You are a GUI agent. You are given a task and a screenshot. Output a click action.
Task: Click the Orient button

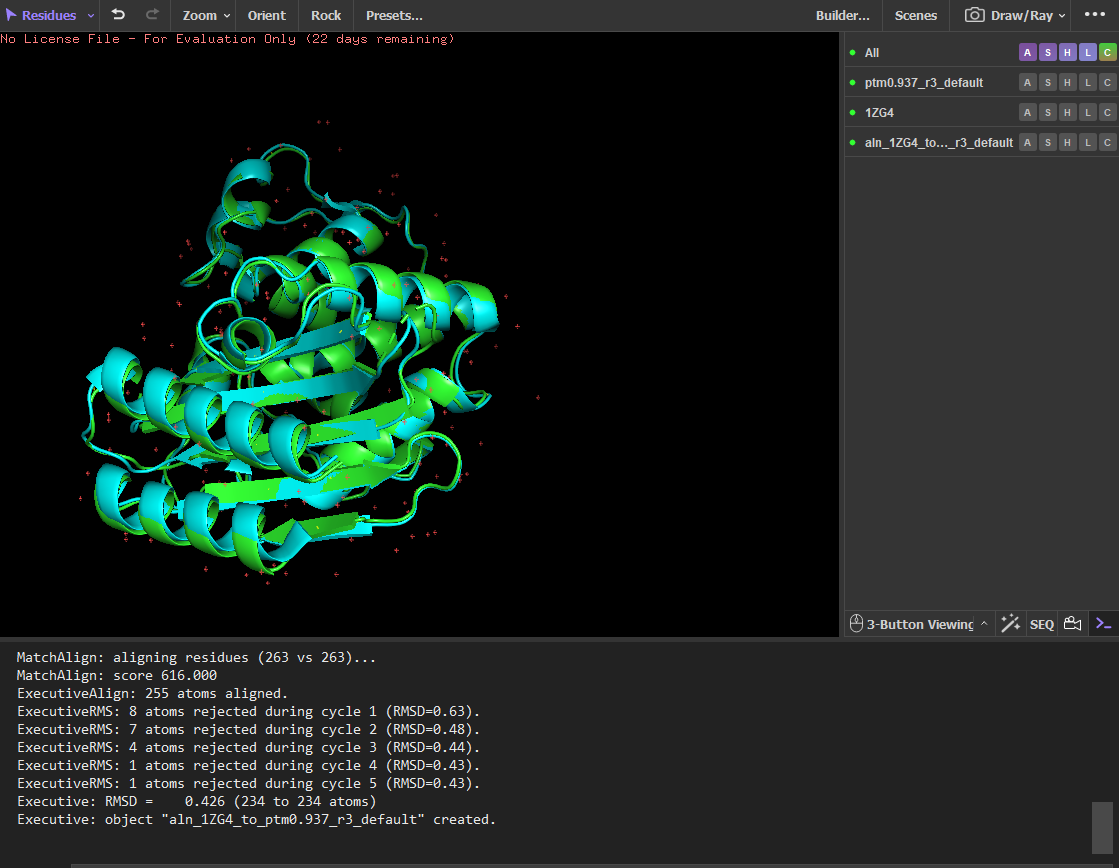[266, 15]
